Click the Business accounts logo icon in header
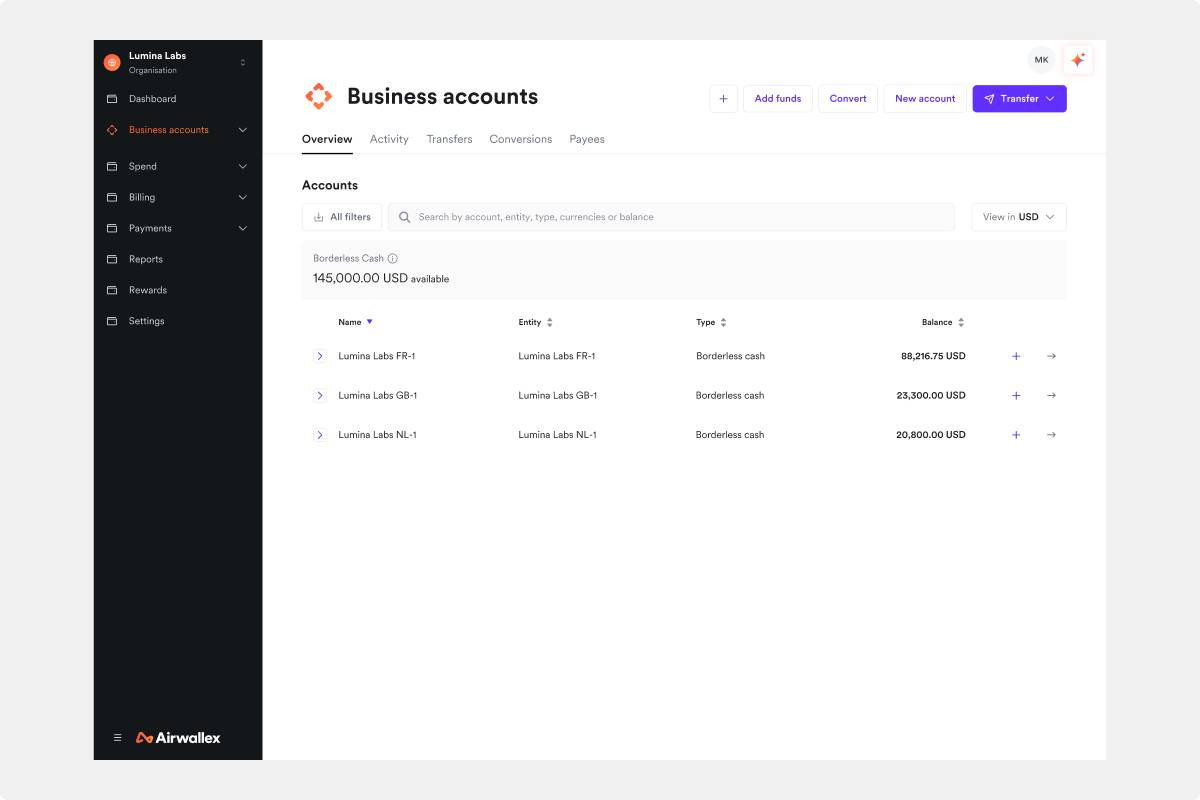The image size is (1200, 800). pyautogui.click(x=318, y=96)
